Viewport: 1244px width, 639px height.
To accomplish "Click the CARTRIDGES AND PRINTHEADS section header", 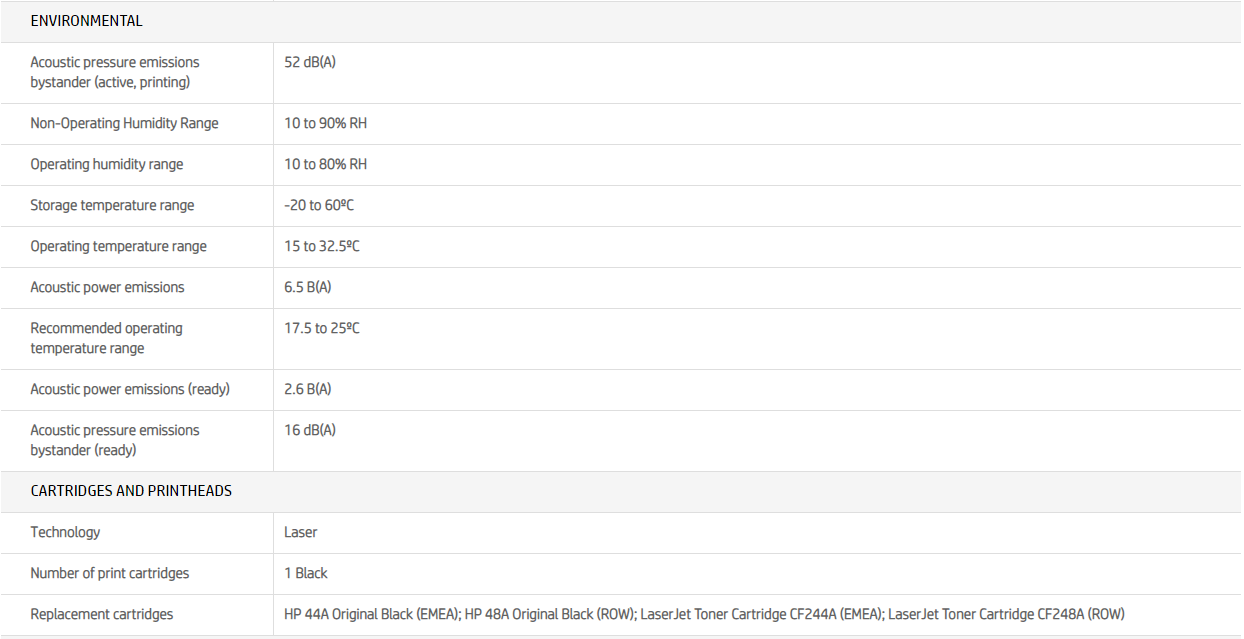I will 131,491.
